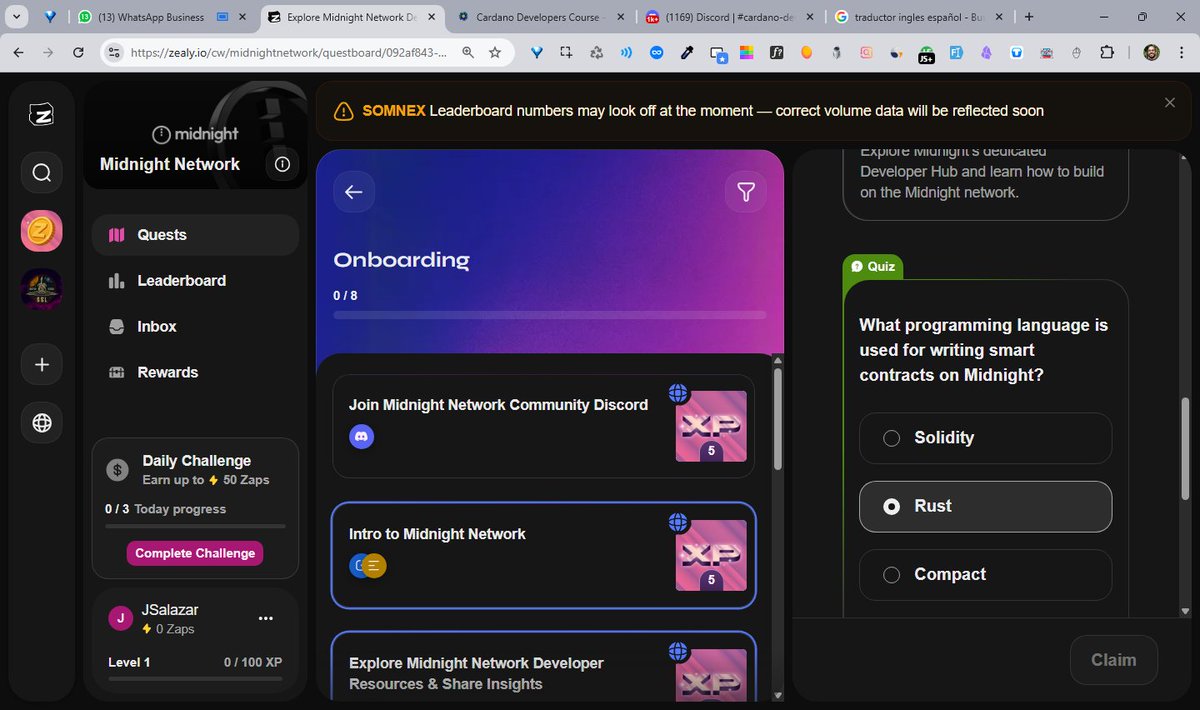Image resolution: width=1200 pixels, height=710 pixels.
Task: Open the search icon in Zealy sidebar
Action: 41,173
